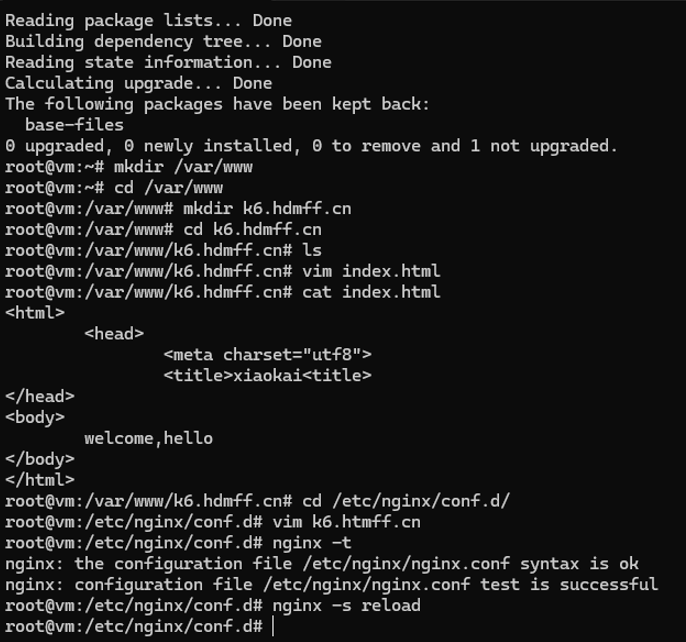The image size is (686, 642).
Task: Click the closing </html> tag
Action: [40, 480]
